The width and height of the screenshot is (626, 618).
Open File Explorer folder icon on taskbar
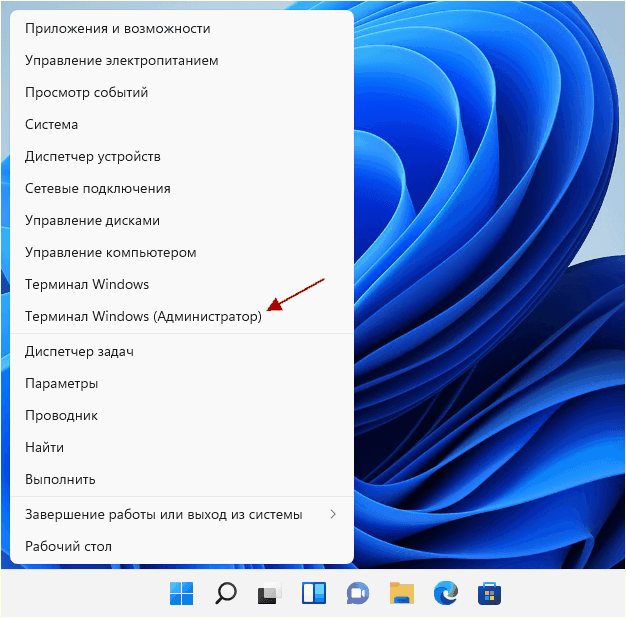point(402,593)
